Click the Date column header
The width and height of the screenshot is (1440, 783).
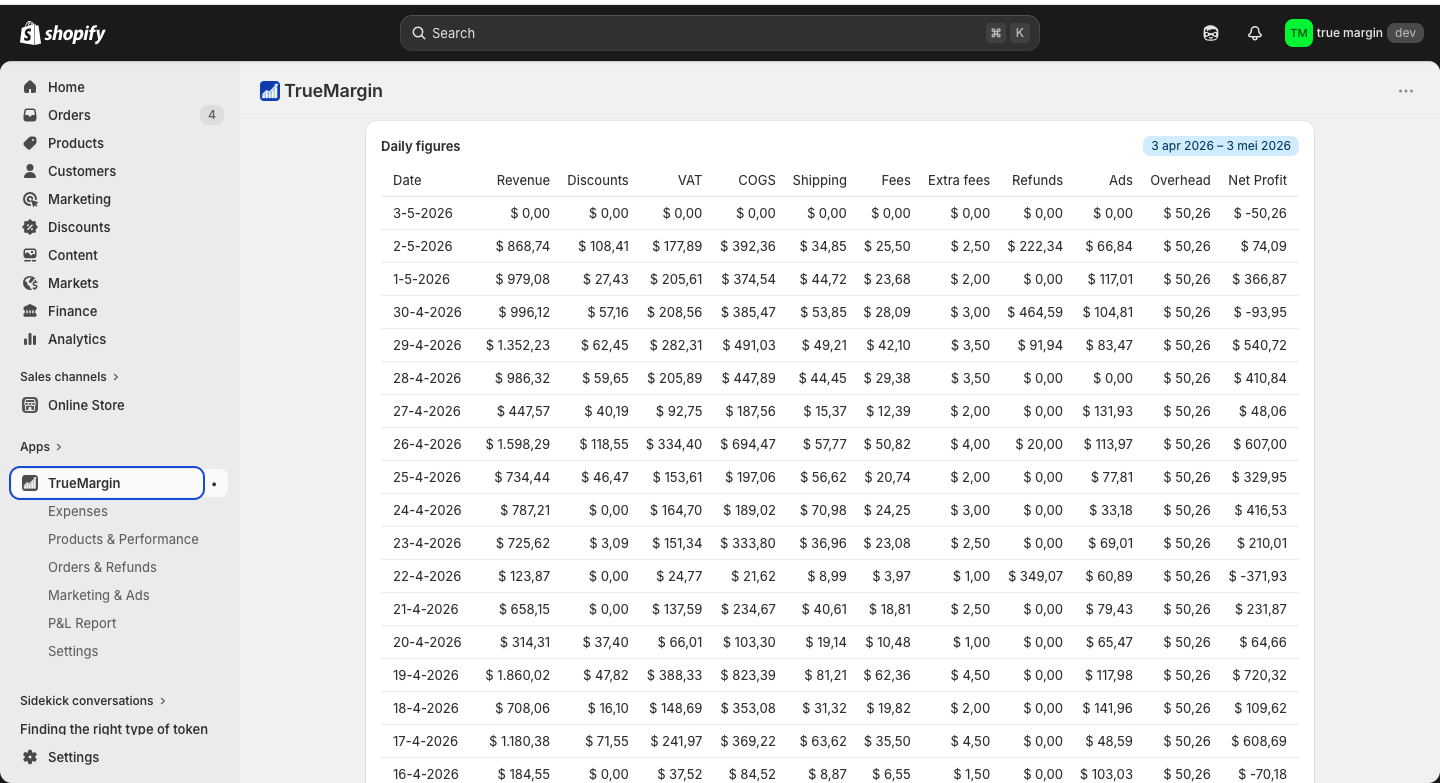click(407, 180)
